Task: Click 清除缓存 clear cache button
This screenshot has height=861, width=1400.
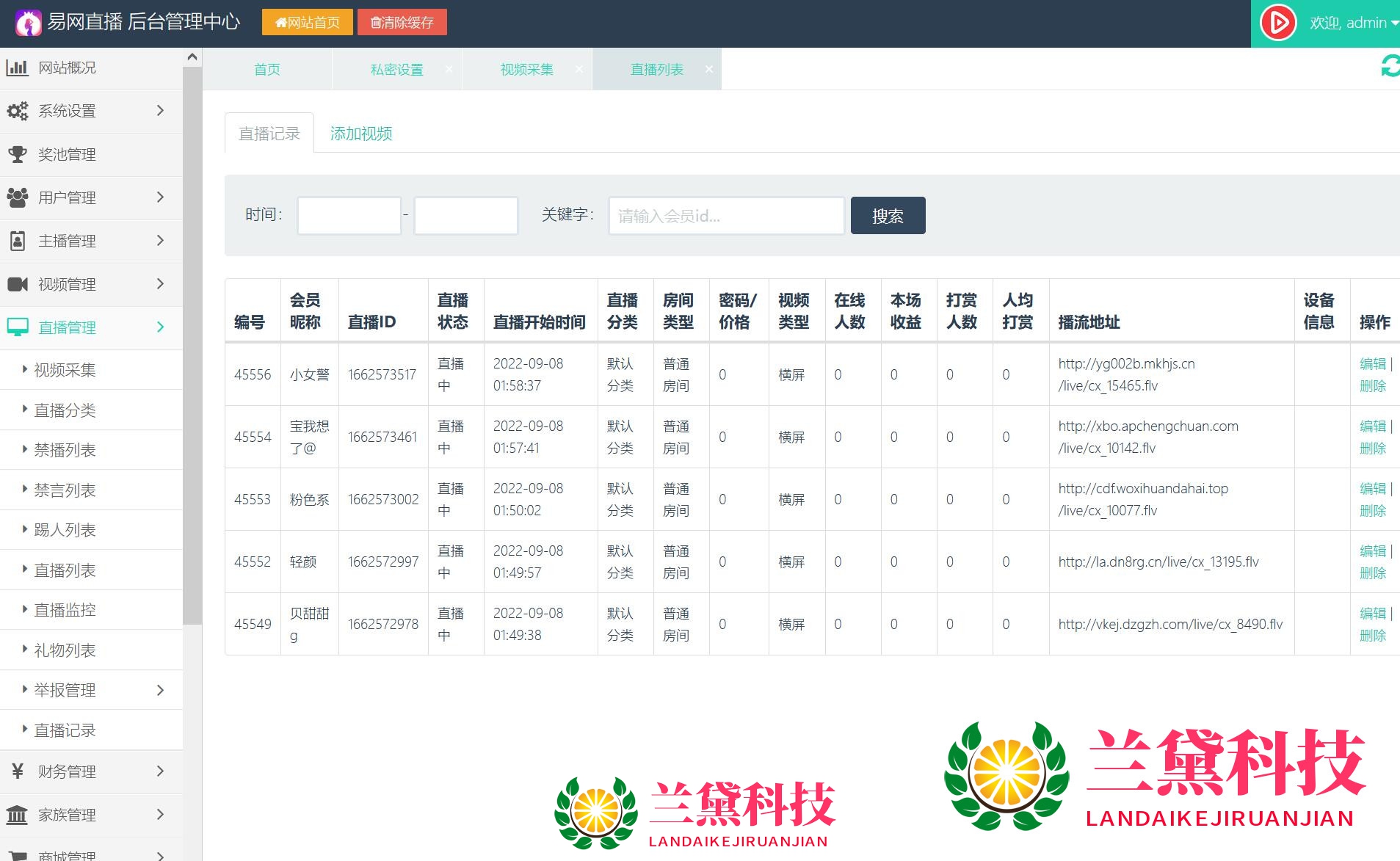Action: pyautogui.click(x=402, y=23)
